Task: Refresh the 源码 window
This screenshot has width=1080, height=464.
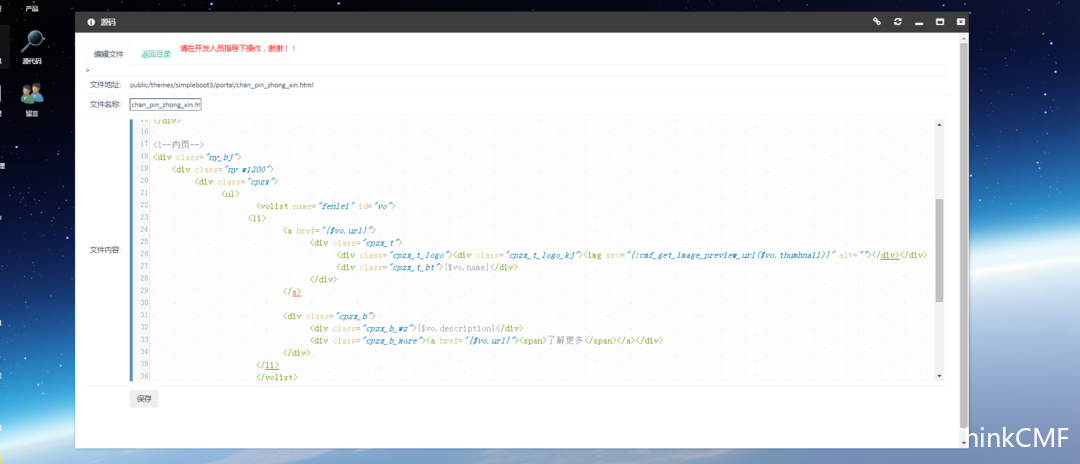Action: point(897,22)
